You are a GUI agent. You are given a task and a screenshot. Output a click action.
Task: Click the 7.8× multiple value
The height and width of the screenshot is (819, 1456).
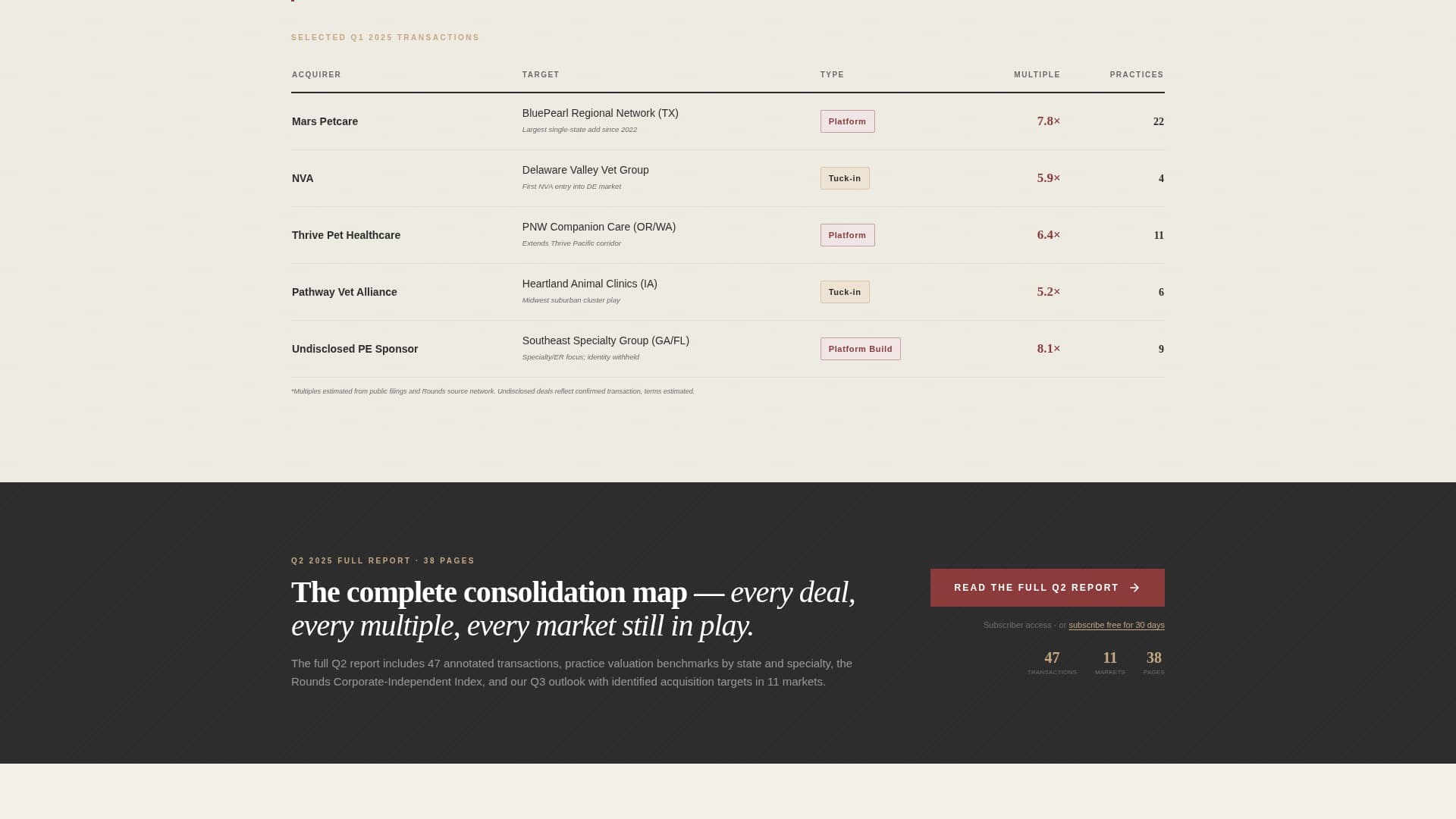[x=1049, y=121]
